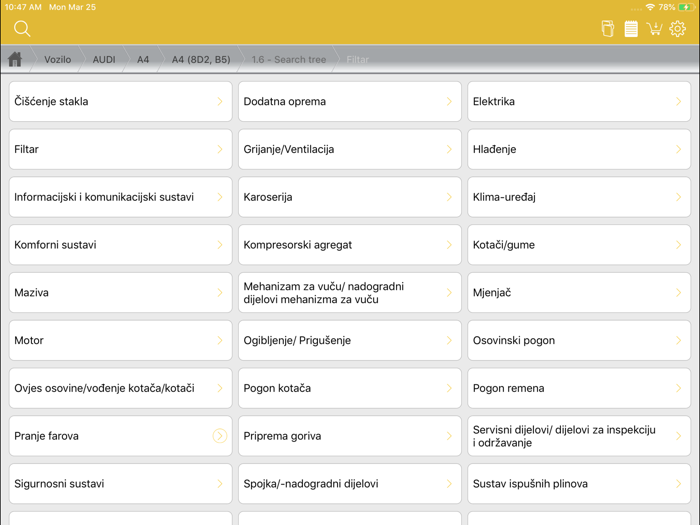Tap the battery indicator in status bar

click(x=685, y=7)
